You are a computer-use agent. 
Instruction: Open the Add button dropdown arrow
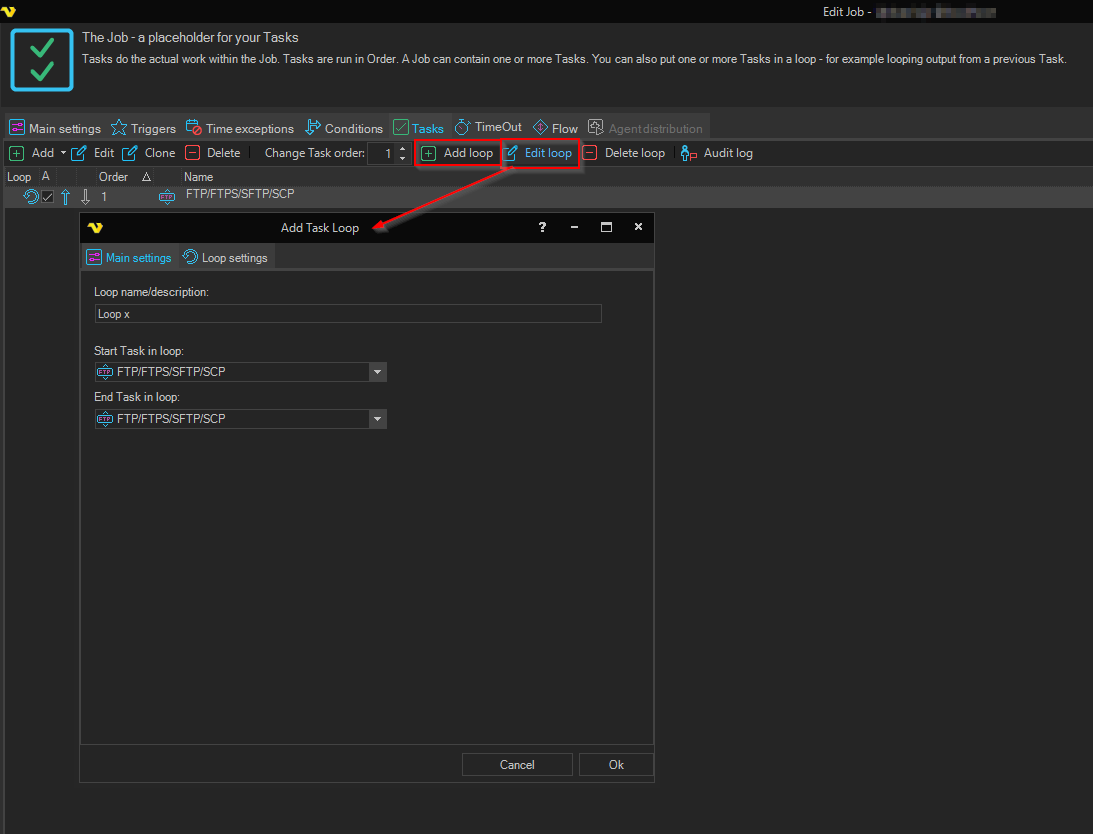coord(63,153)
